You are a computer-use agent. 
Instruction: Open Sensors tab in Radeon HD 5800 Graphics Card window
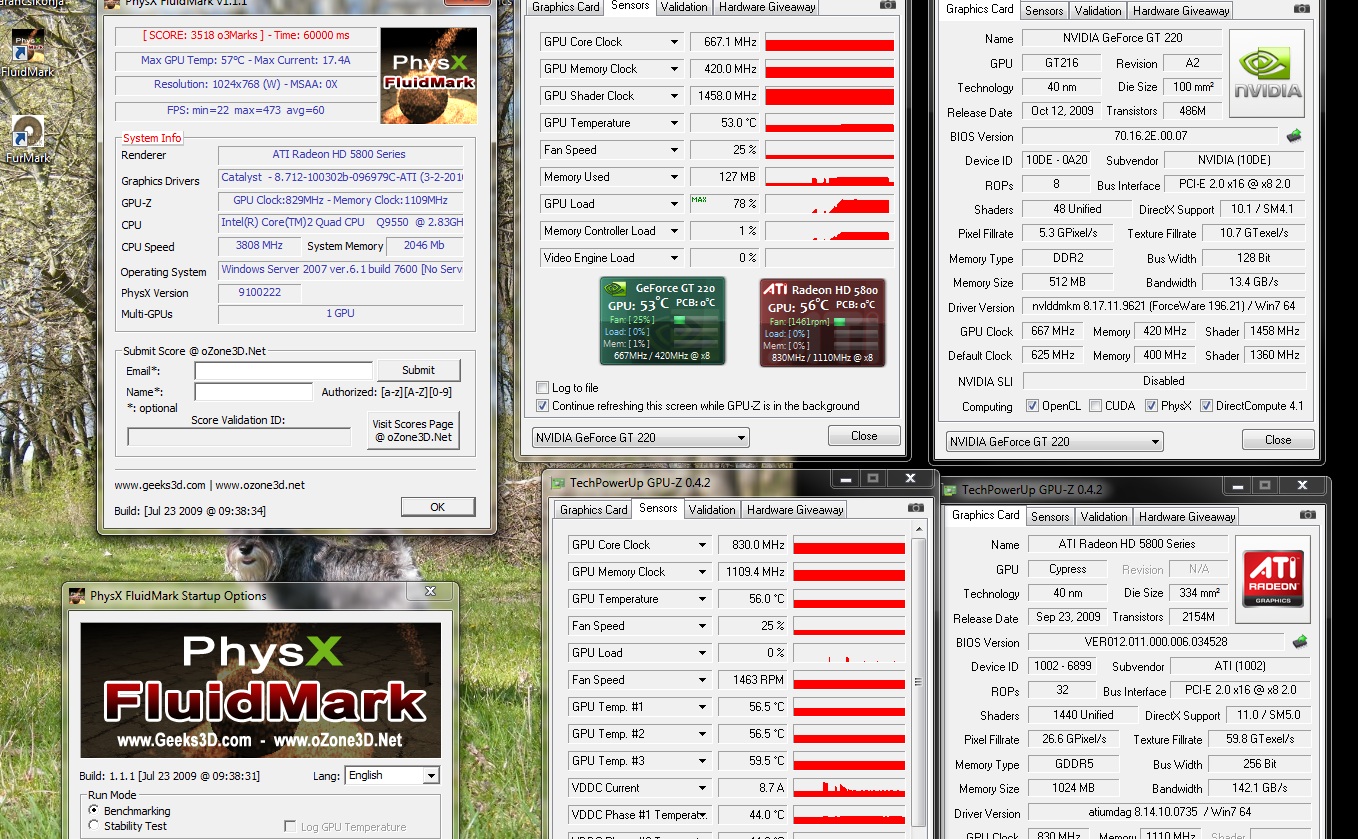pos(1050,517)
